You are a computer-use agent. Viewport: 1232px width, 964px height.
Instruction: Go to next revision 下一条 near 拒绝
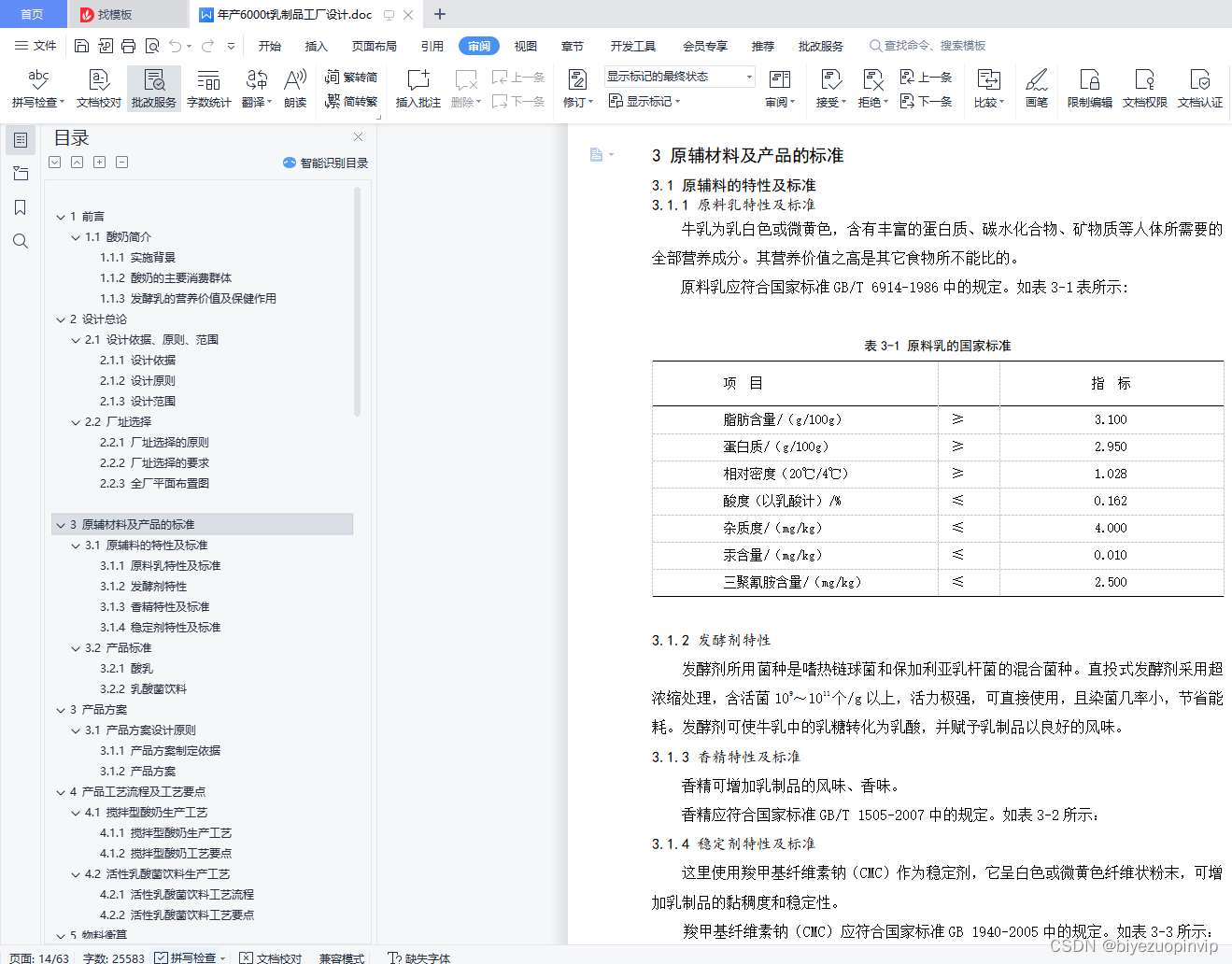click(x=926, y=101)
